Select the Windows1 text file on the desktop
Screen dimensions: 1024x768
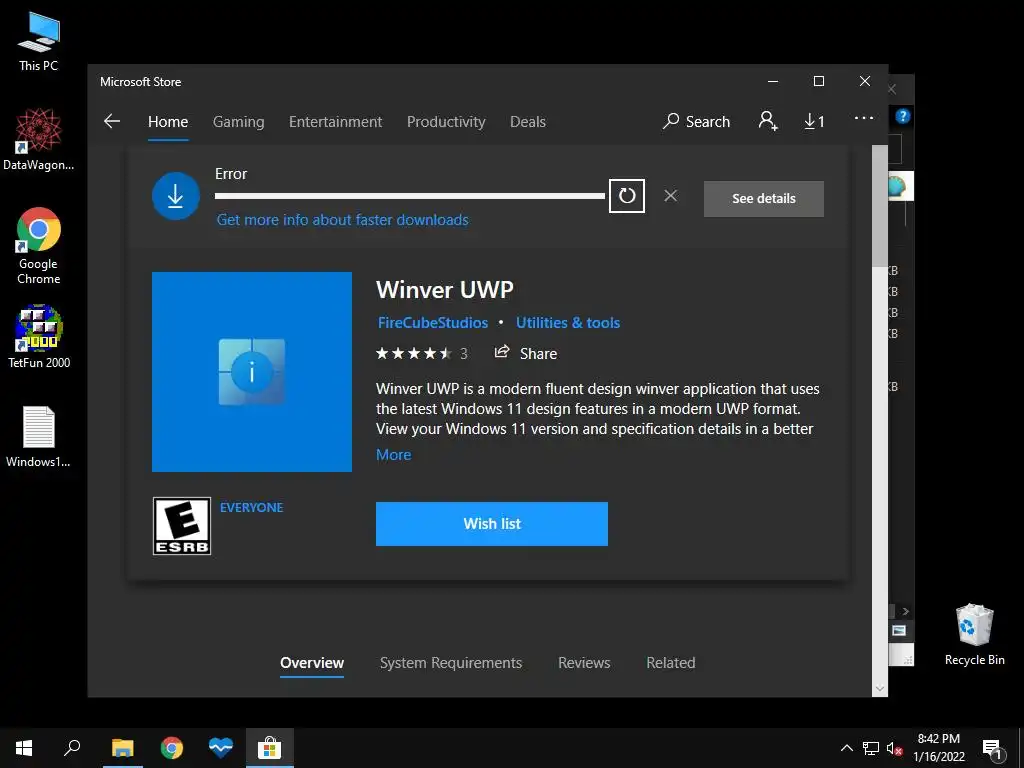pos(39,437)
